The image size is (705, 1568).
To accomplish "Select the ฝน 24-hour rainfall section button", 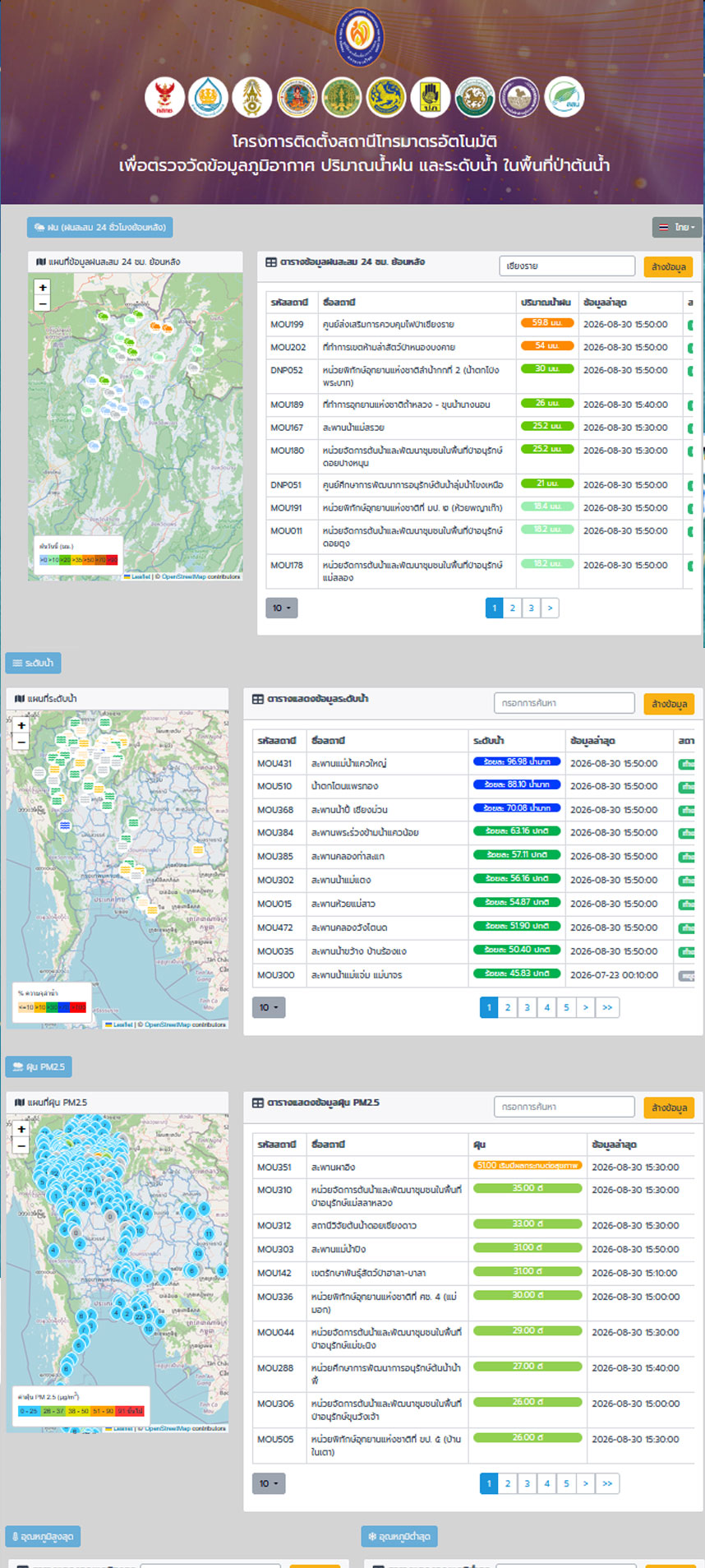I will tap(99, 227).
